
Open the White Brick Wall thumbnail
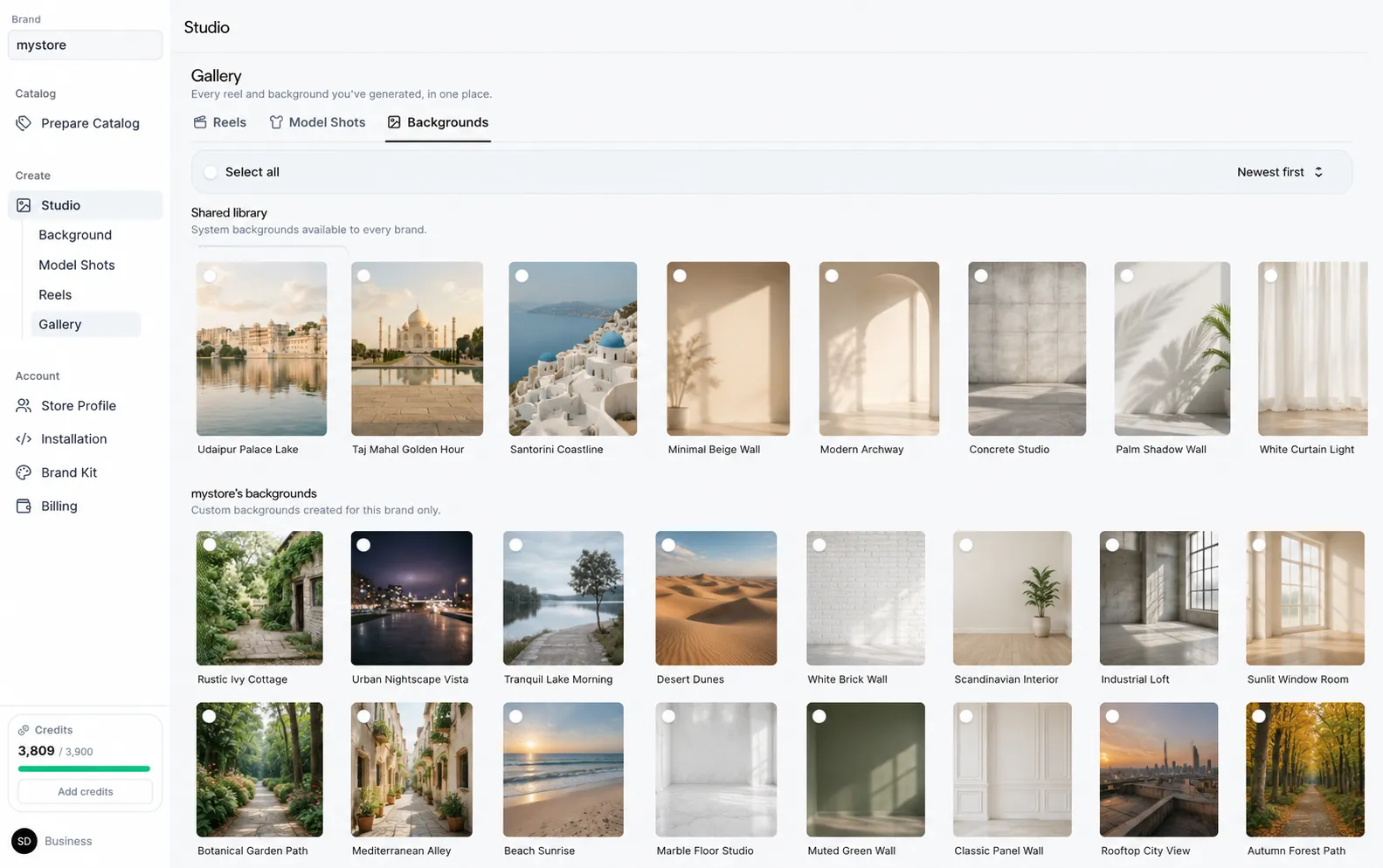tap(866, 598)
